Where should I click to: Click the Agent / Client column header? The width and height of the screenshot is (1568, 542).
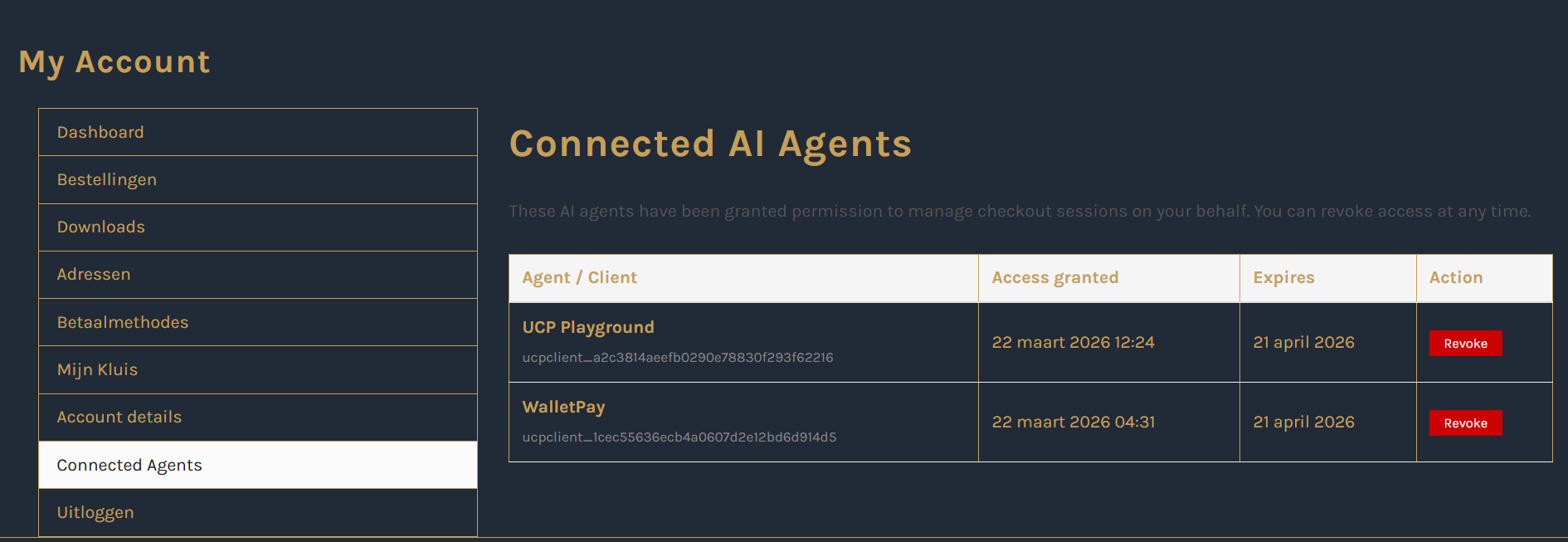pos(579,277)
